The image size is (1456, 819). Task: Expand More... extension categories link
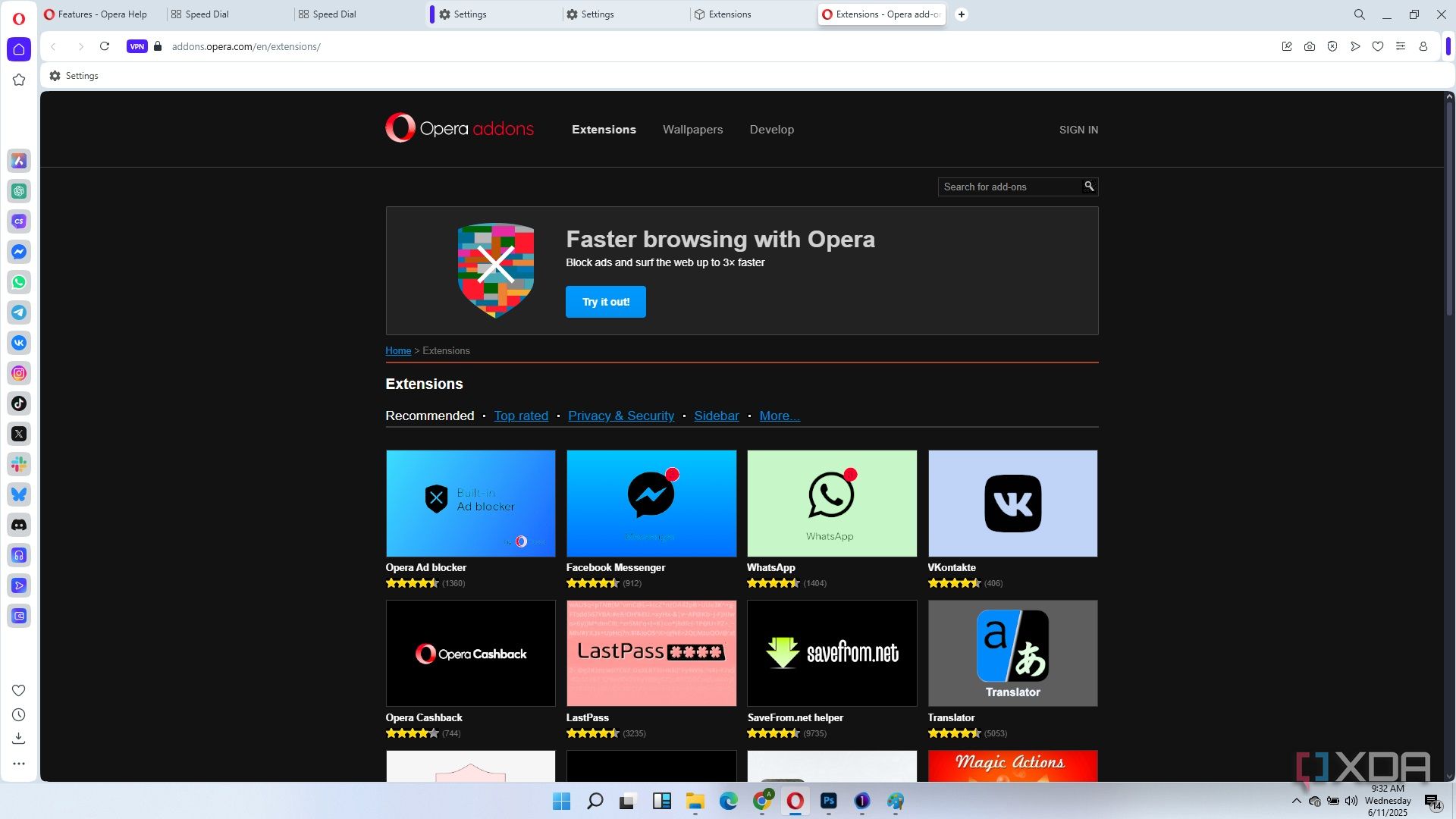pos(780,416)
